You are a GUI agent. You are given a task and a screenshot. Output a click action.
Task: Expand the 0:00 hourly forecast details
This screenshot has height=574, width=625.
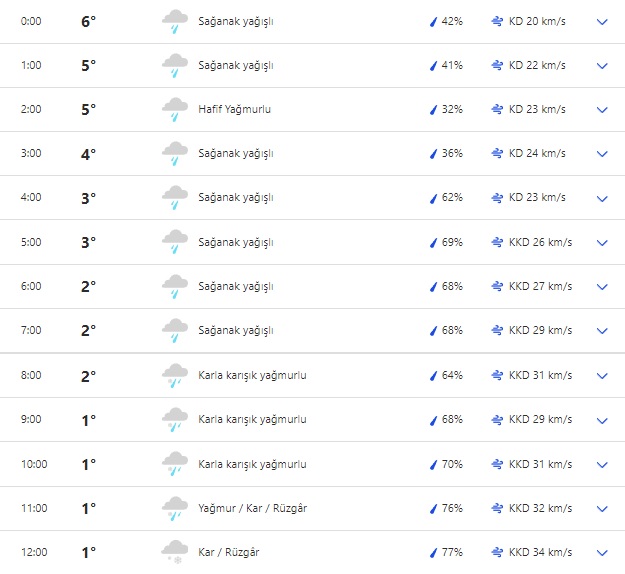point(602,22)
